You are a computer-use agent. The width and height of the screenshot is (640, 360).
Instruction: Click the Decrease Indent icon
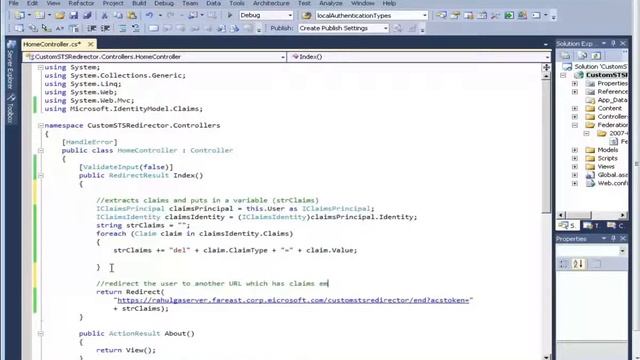click(92, 28)
